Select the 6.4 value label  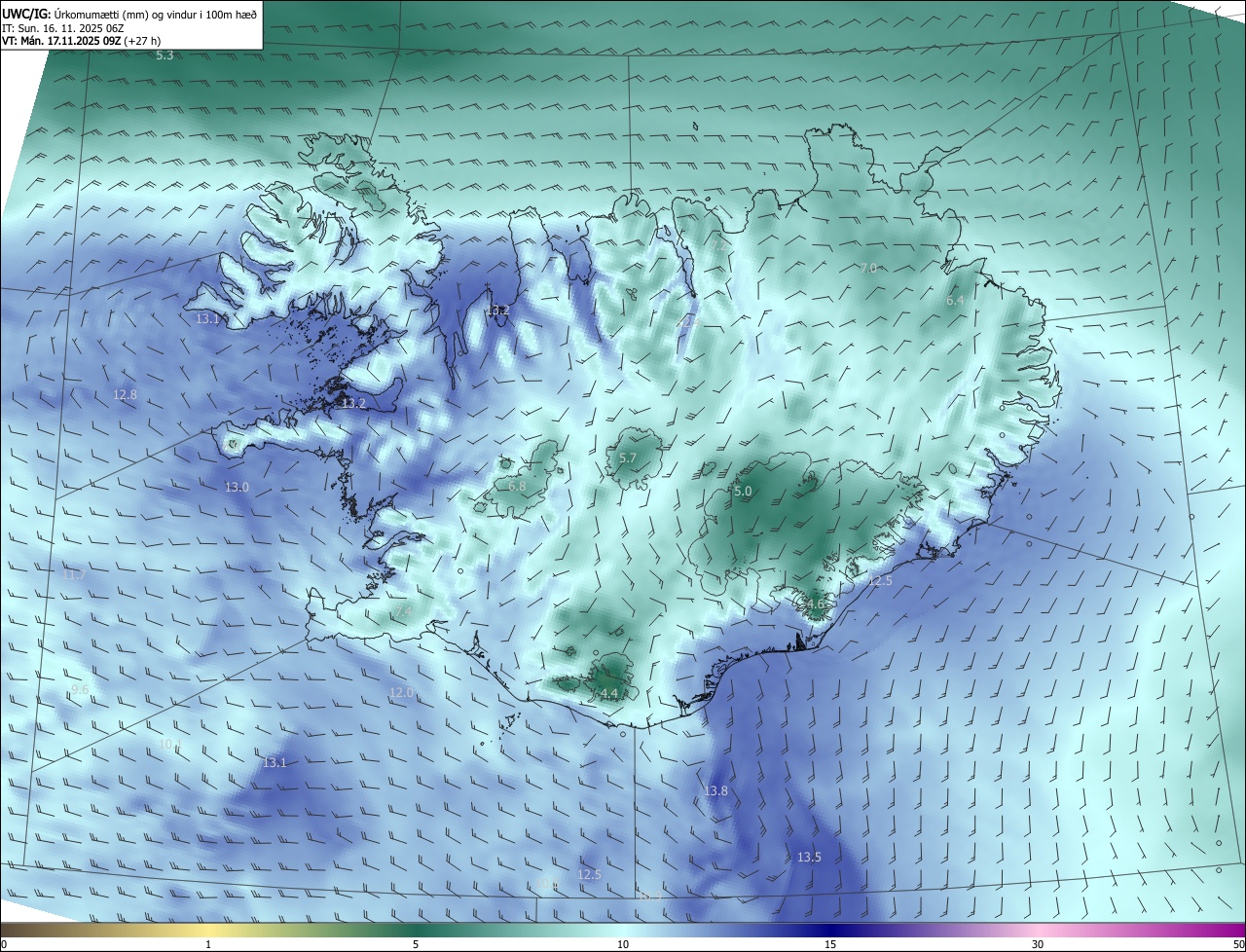tap(955, 301)
